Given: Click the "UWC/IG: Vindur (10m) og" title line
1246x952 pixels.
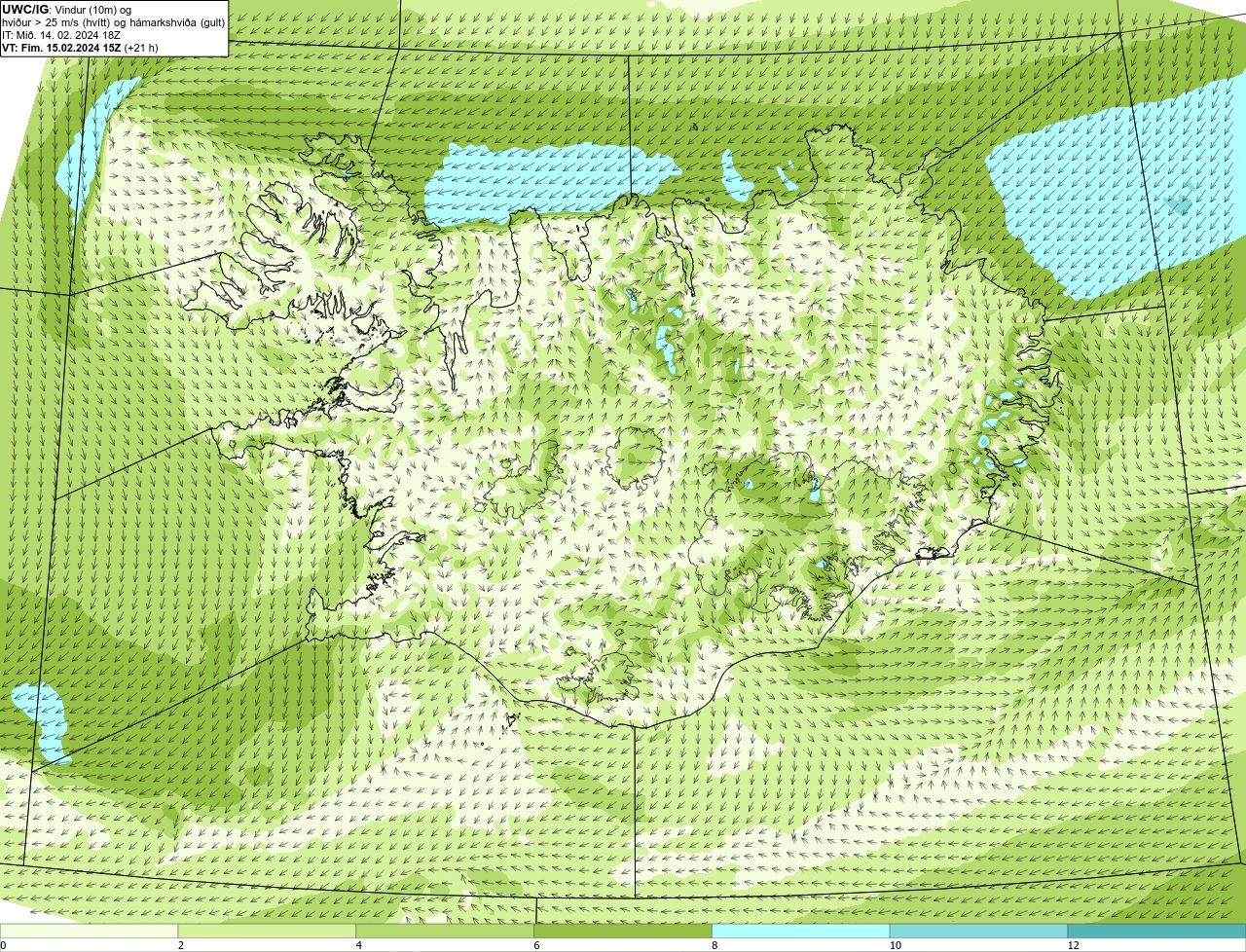Looking at the screenshot, I should pyautogui.click(x=66, y=9).
